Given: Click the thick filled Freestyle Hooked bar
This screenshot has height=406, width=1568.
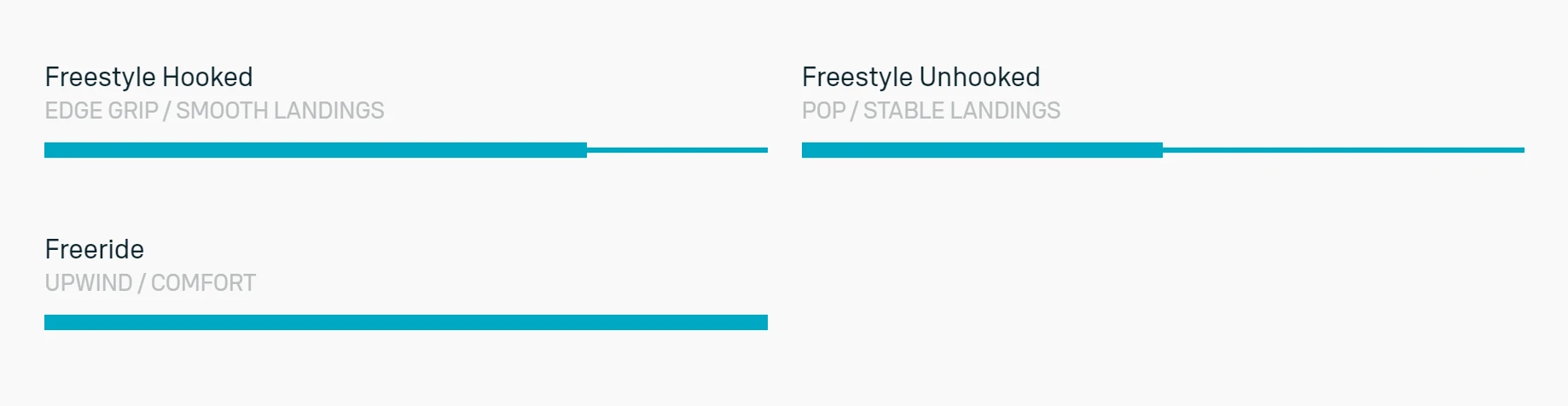Looking at the screenshot, I should [x=316, y=150].
